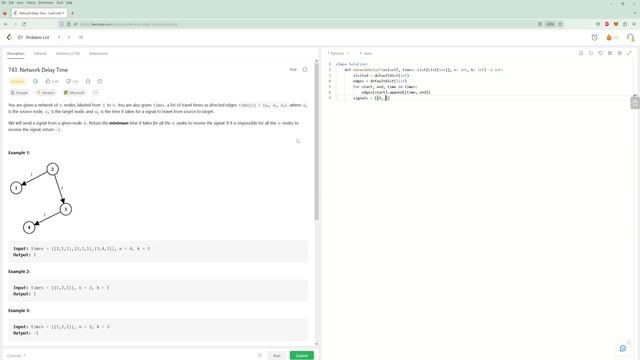Open the browser extensions puzzle icon
The image size is (640, 360).
(x=625, y=24)
